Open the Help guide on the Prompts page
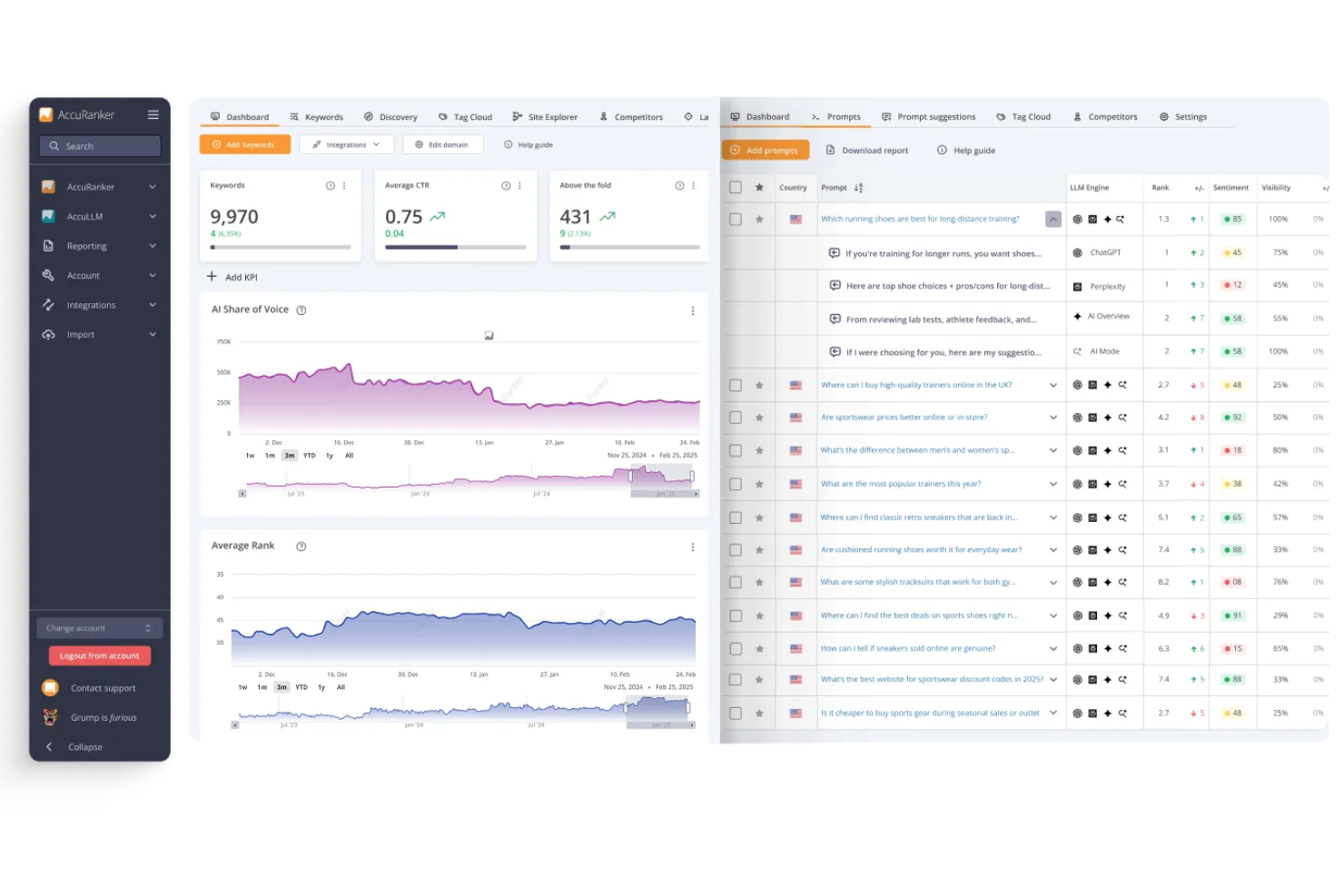This screenshot has width=1344, height=896. click(942, 150)
